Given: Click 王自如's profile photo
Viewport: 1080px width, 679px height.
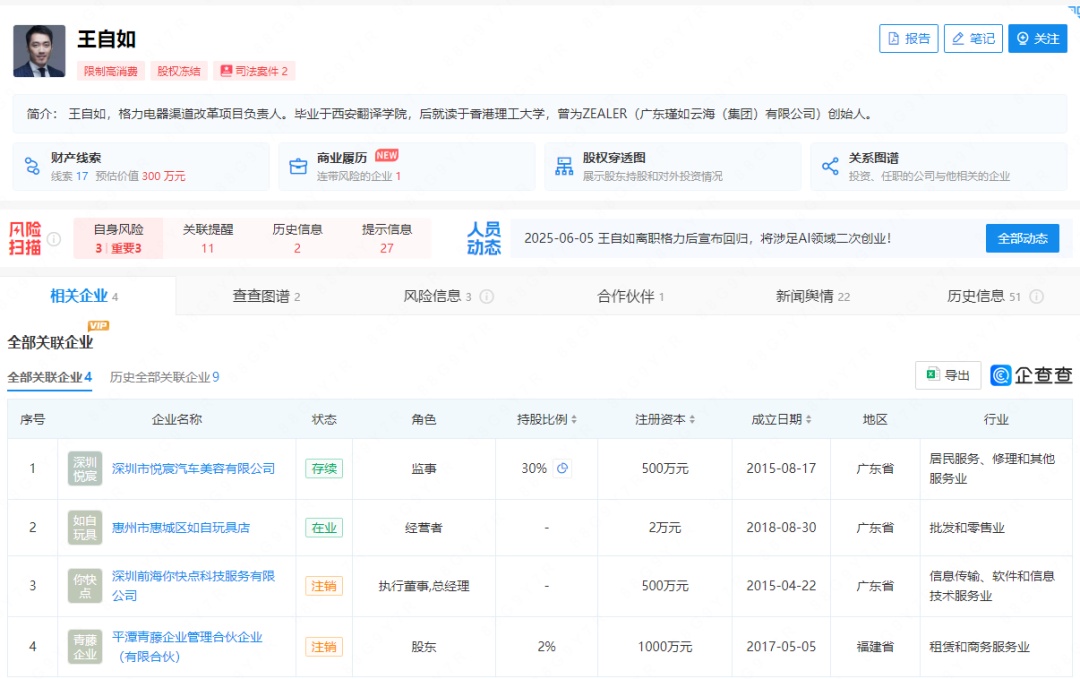Looking at the screenshot, I should [37, 50].
